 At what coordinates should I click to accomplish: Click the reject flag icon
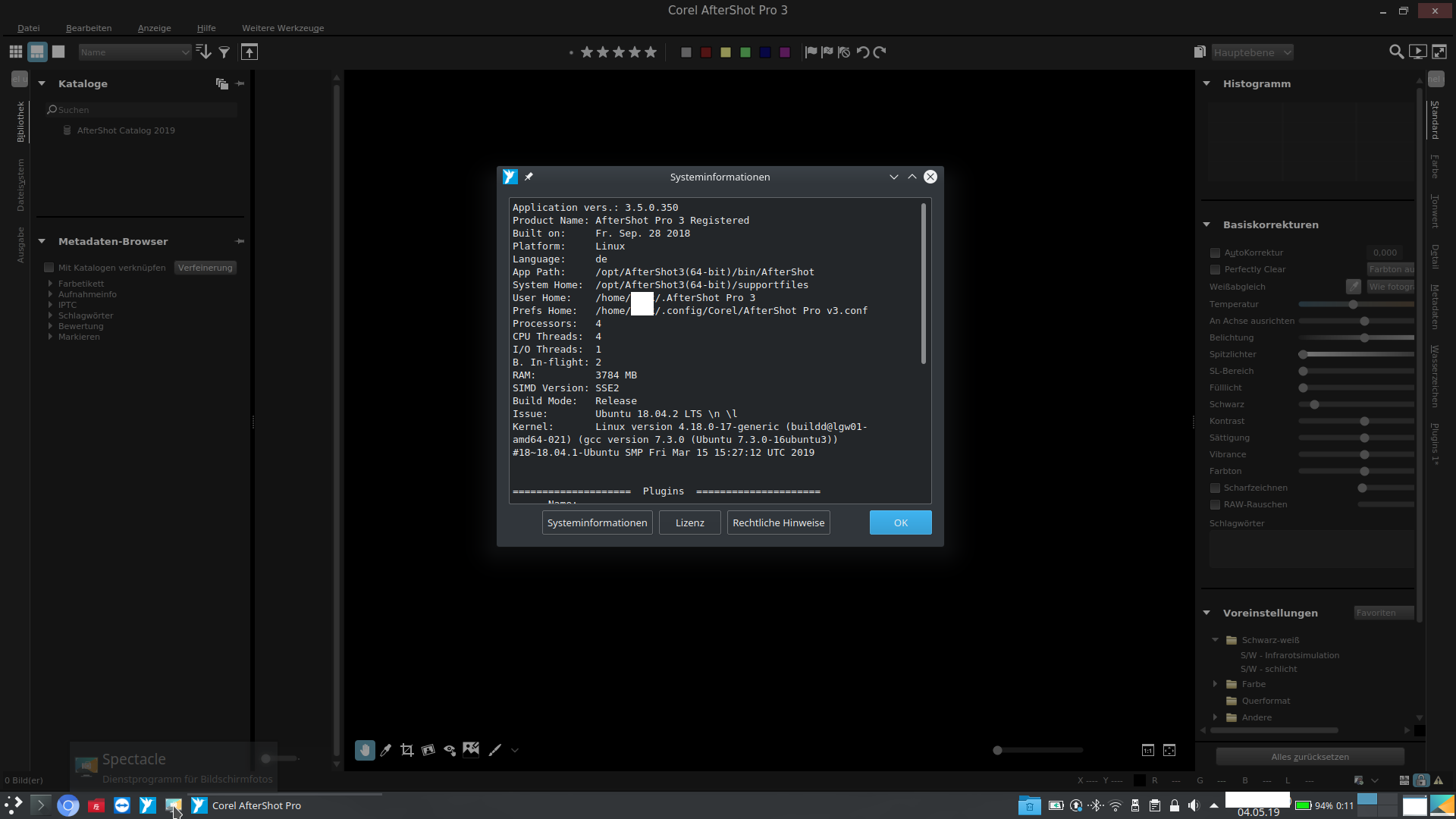pos(827,52)
